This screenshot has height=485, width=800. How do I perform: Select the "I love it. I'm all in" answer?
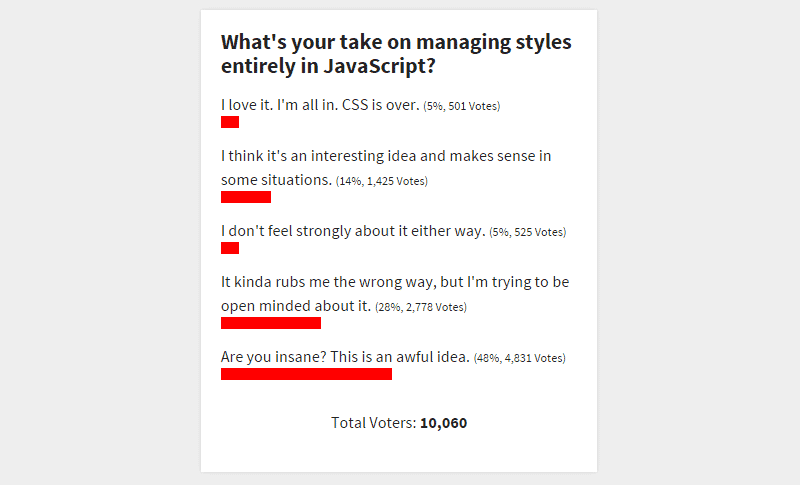pos(320,105)
